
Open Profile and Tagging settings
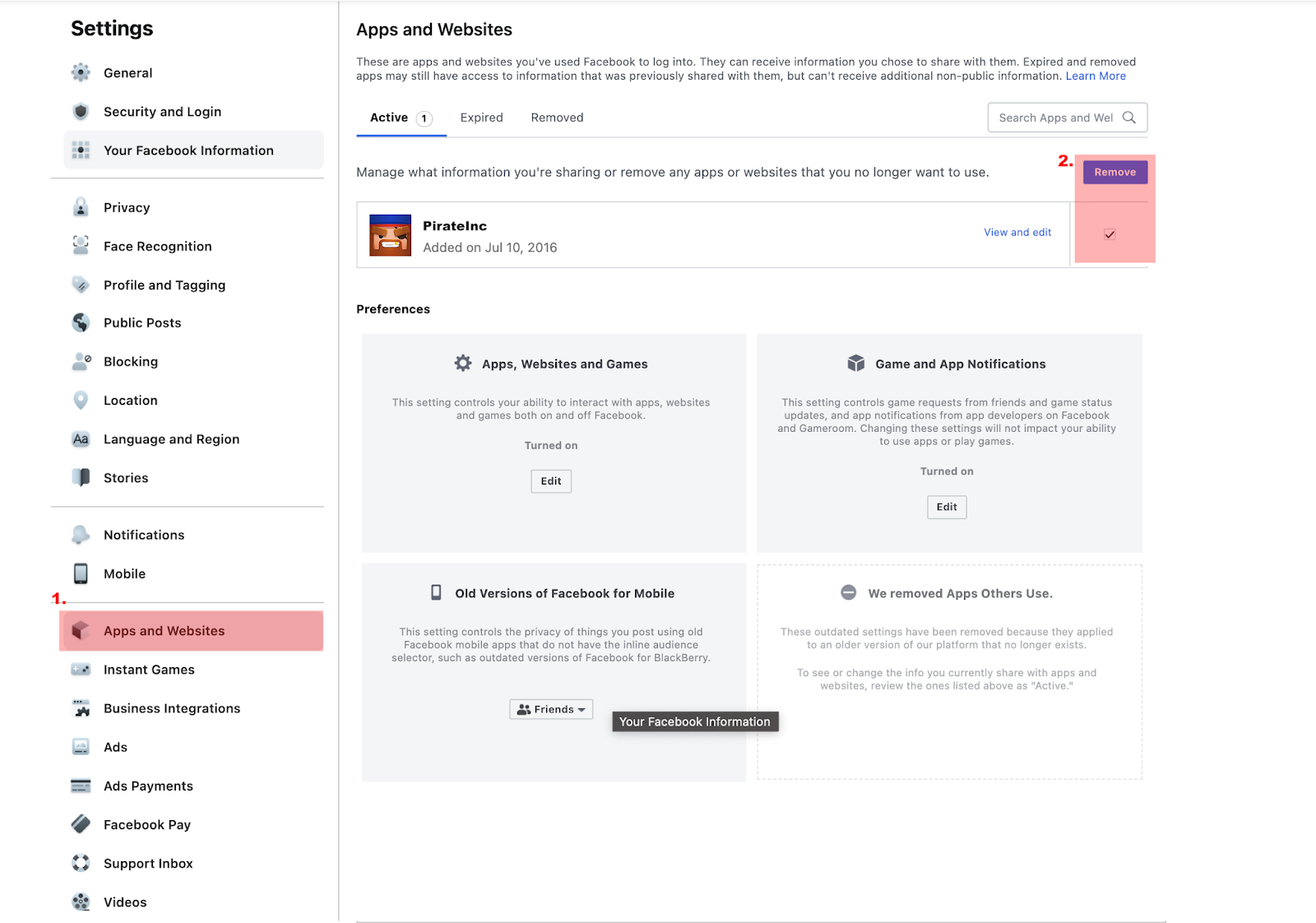click(x=193, y=285)
